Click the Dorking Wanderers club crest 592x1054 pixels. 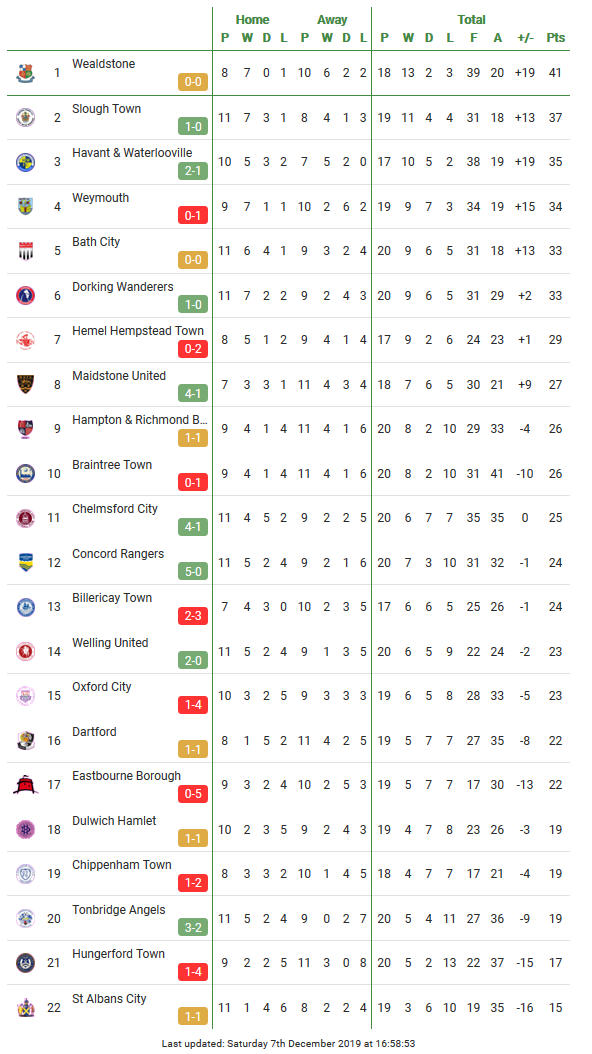26,295
